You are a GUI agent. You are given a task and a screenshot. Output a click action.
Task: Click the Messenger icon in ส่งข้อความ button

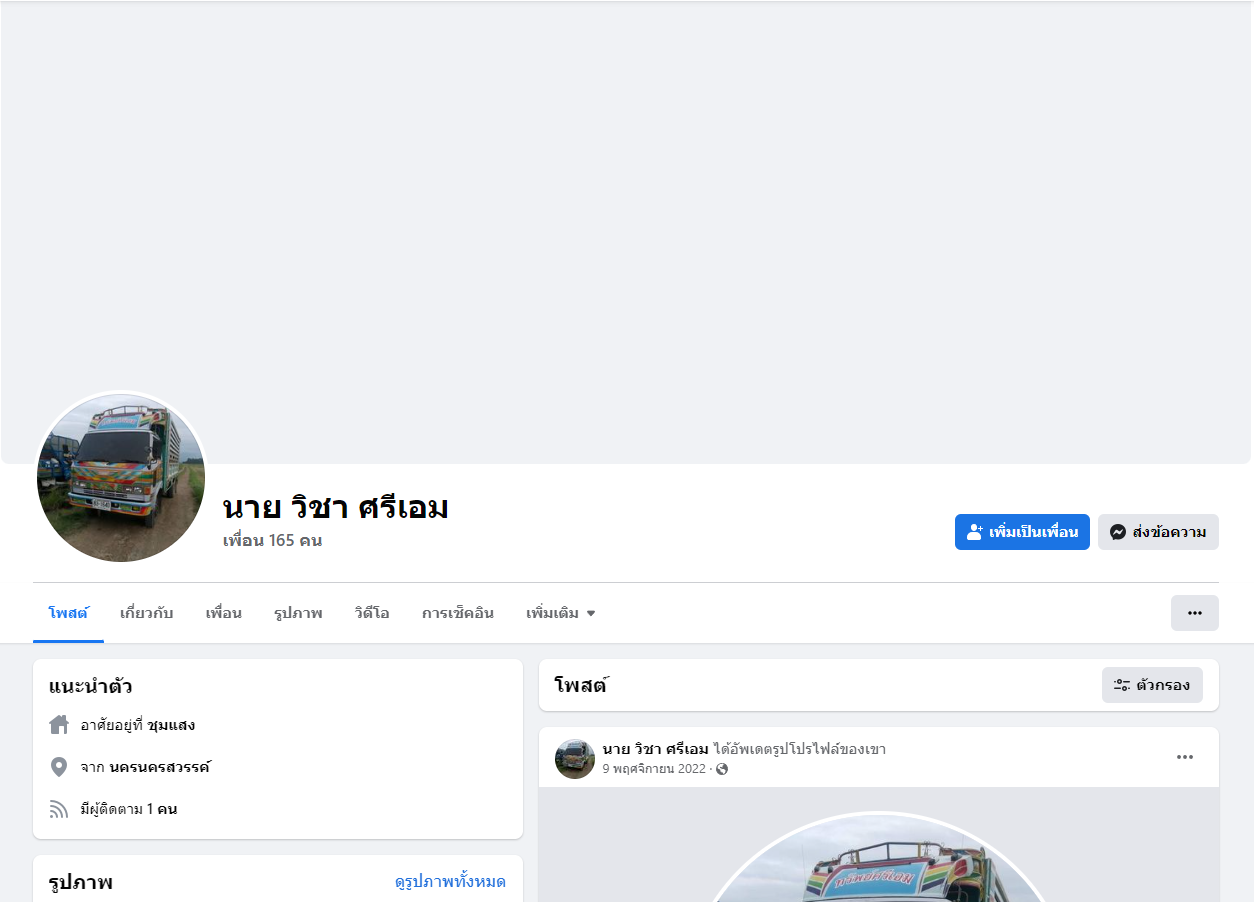click(x=1118, y=532)
